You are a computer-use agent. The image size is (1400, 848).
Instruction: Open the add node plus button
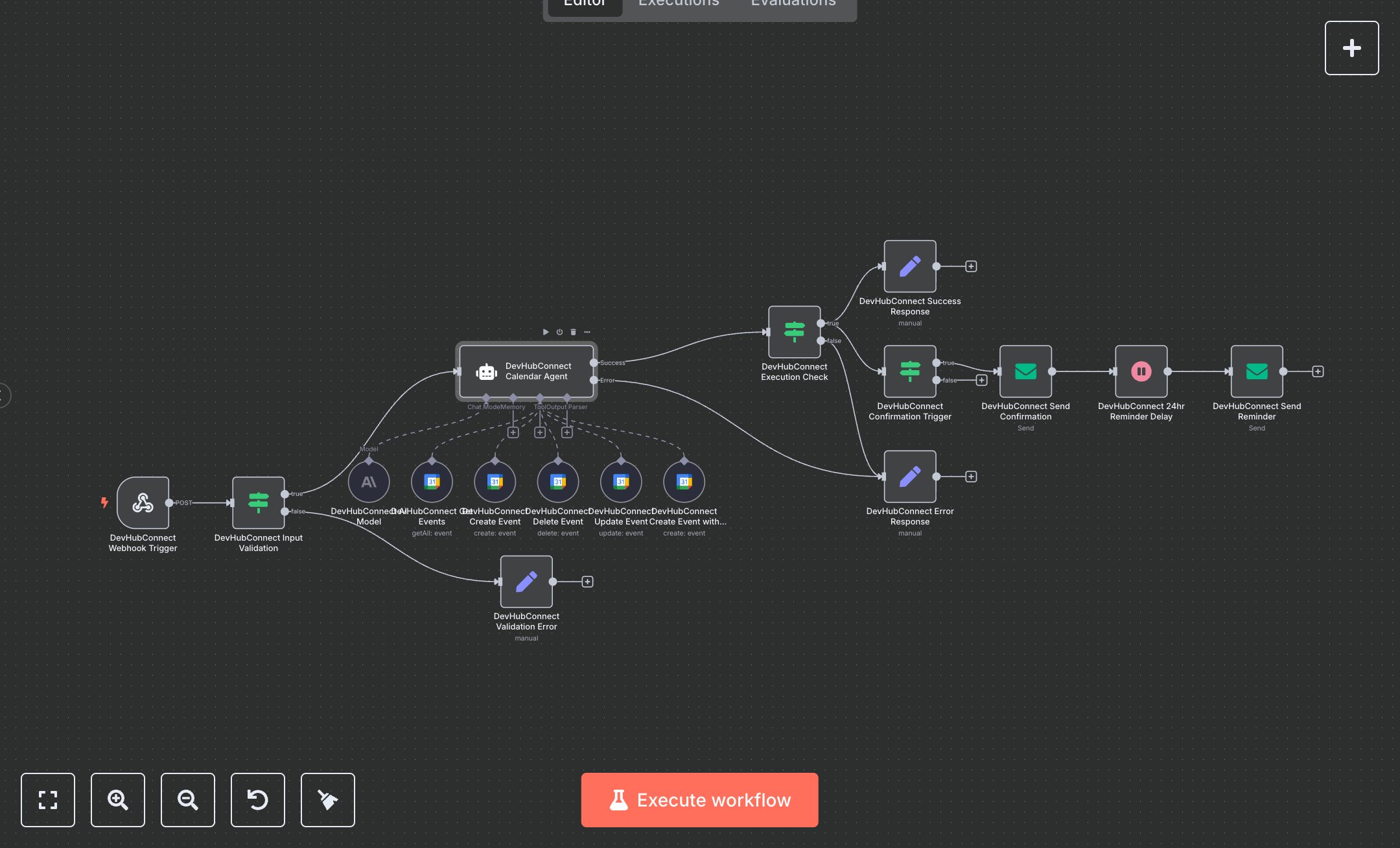point(1351,48)
